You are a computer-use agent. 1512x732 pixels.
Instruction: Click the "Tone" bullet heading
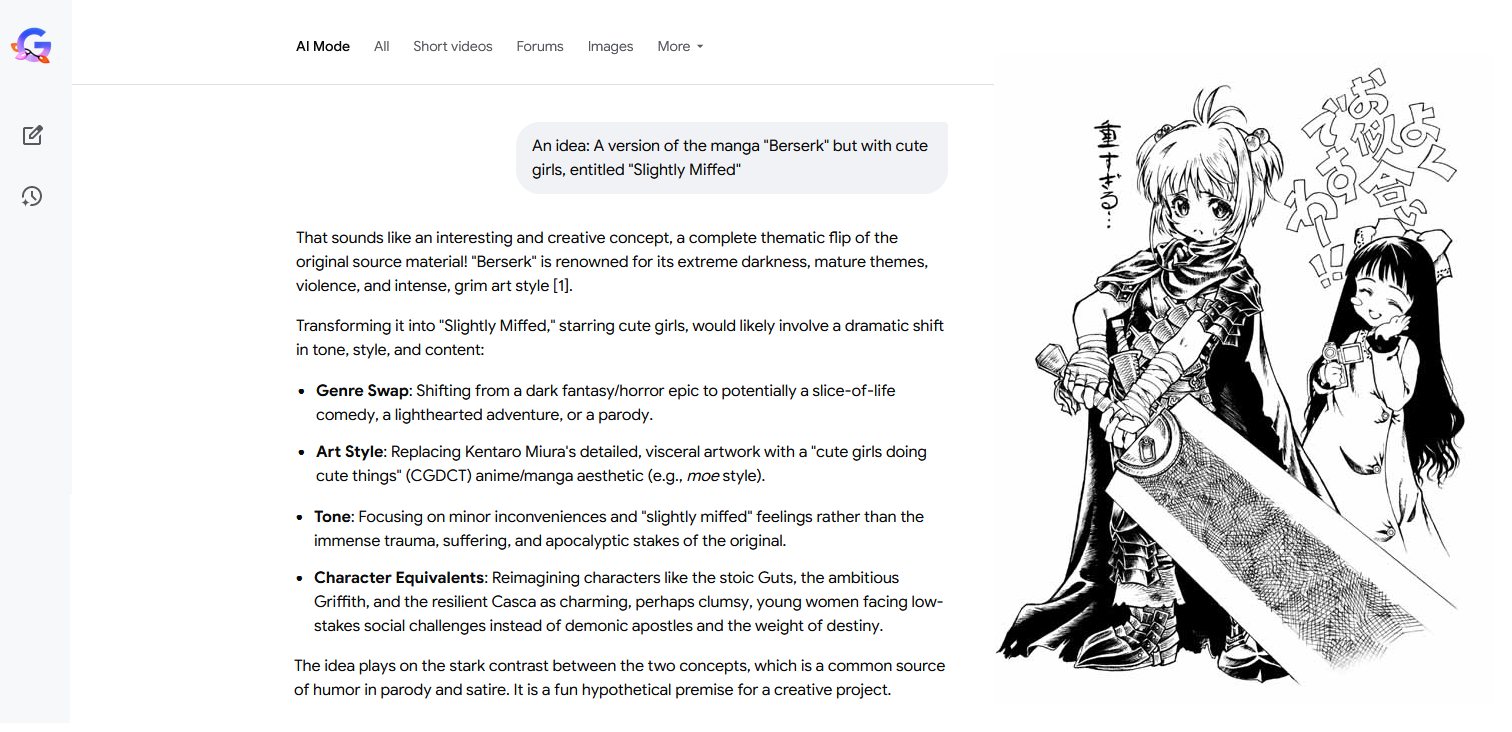tap(332, 517)
